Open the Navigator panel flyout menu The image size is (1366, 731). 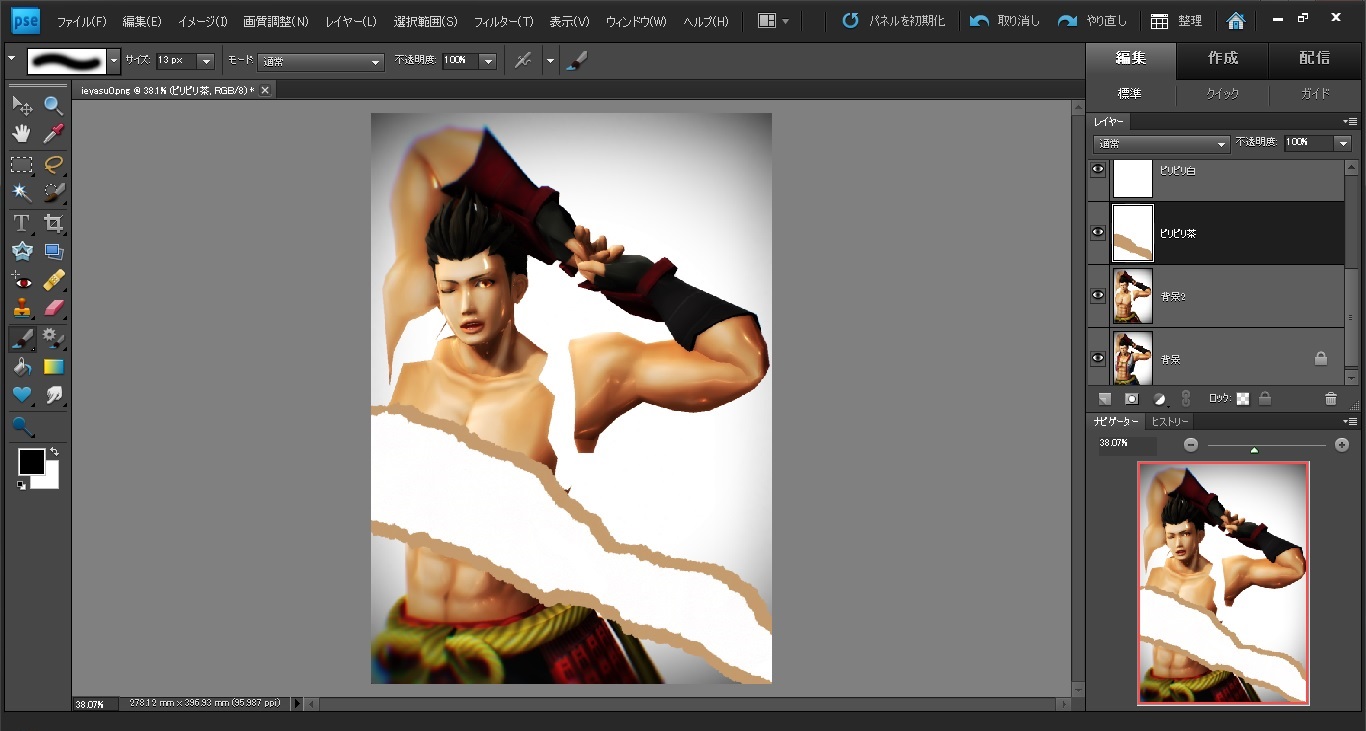(x=1349, y=422)
